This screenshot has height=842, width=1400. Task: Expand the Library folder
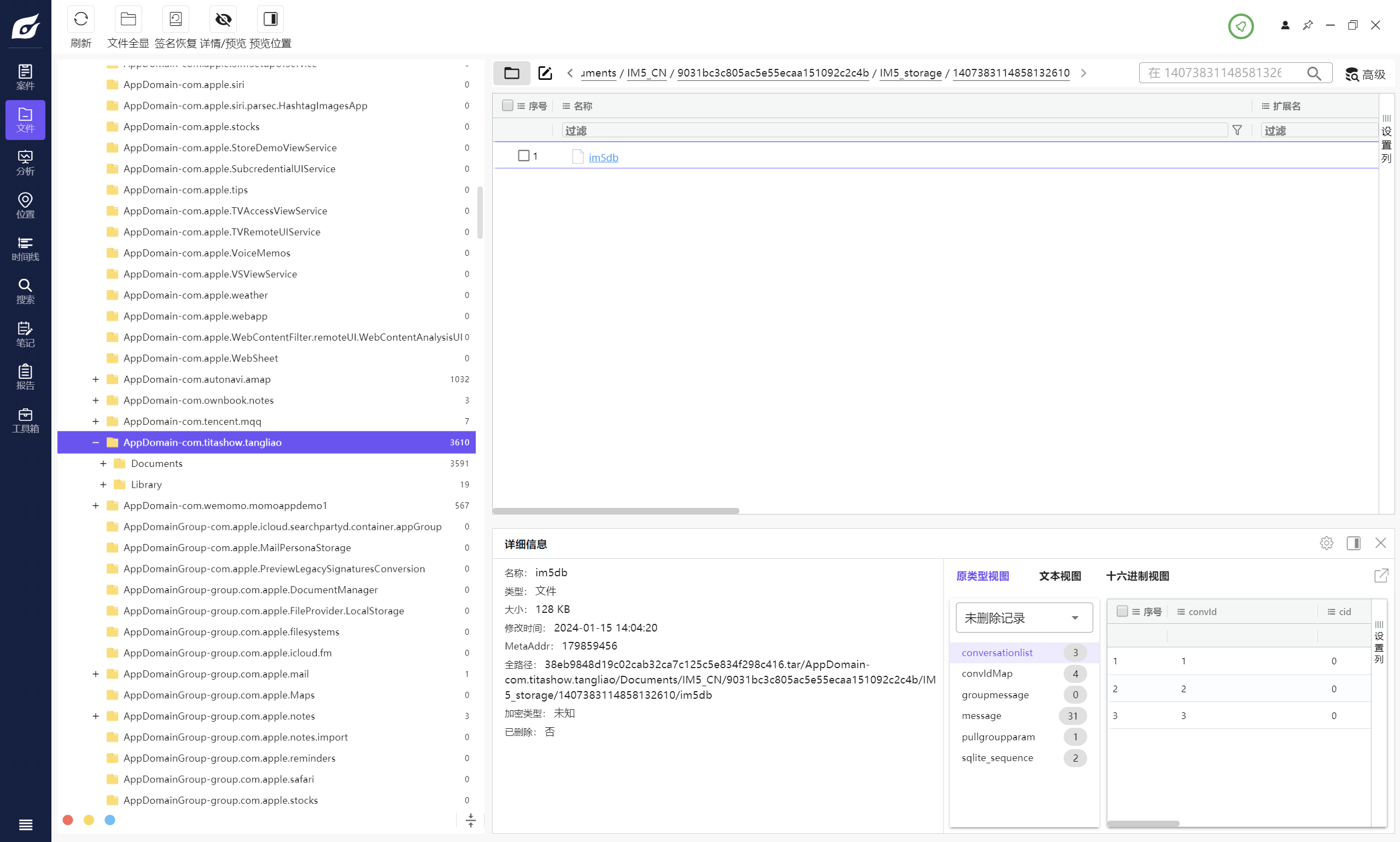(x=103, y=484)
